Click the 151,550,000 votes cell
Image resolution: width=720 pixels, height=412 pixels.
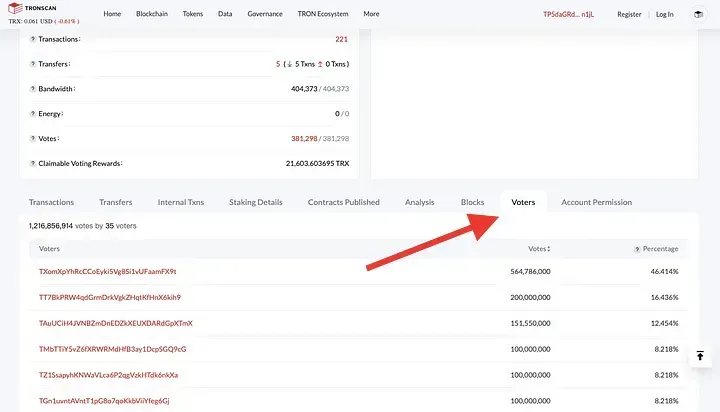pyautogui.click(x=530, y=323)
